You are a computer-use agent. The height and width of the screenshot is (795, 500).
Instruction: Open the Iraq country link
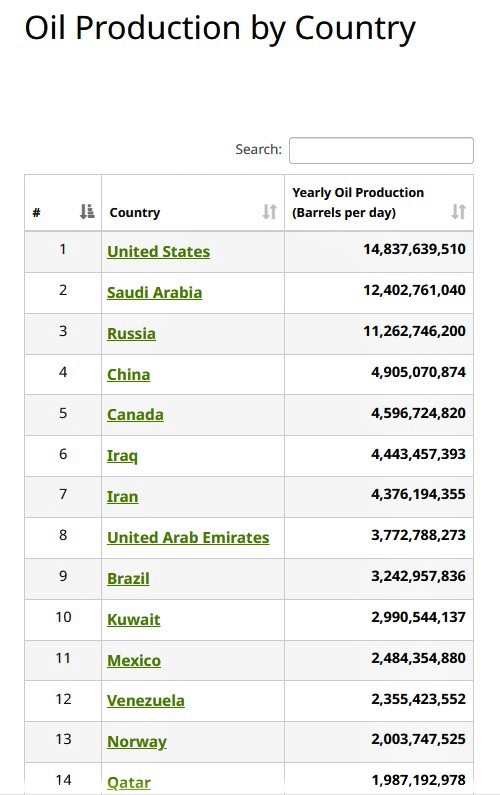122,456
